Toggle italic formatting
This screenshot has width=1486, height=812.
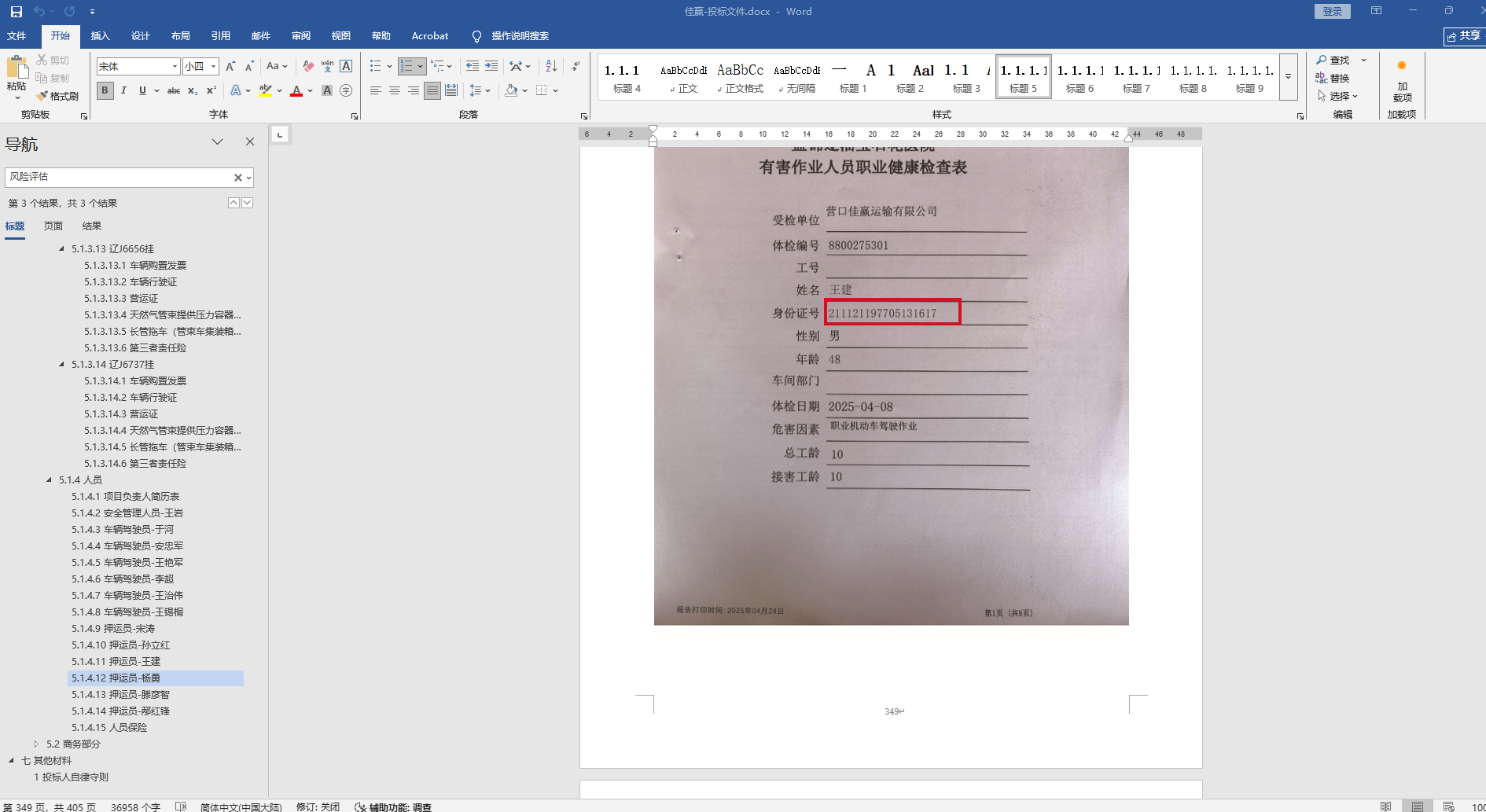[123, 90]
